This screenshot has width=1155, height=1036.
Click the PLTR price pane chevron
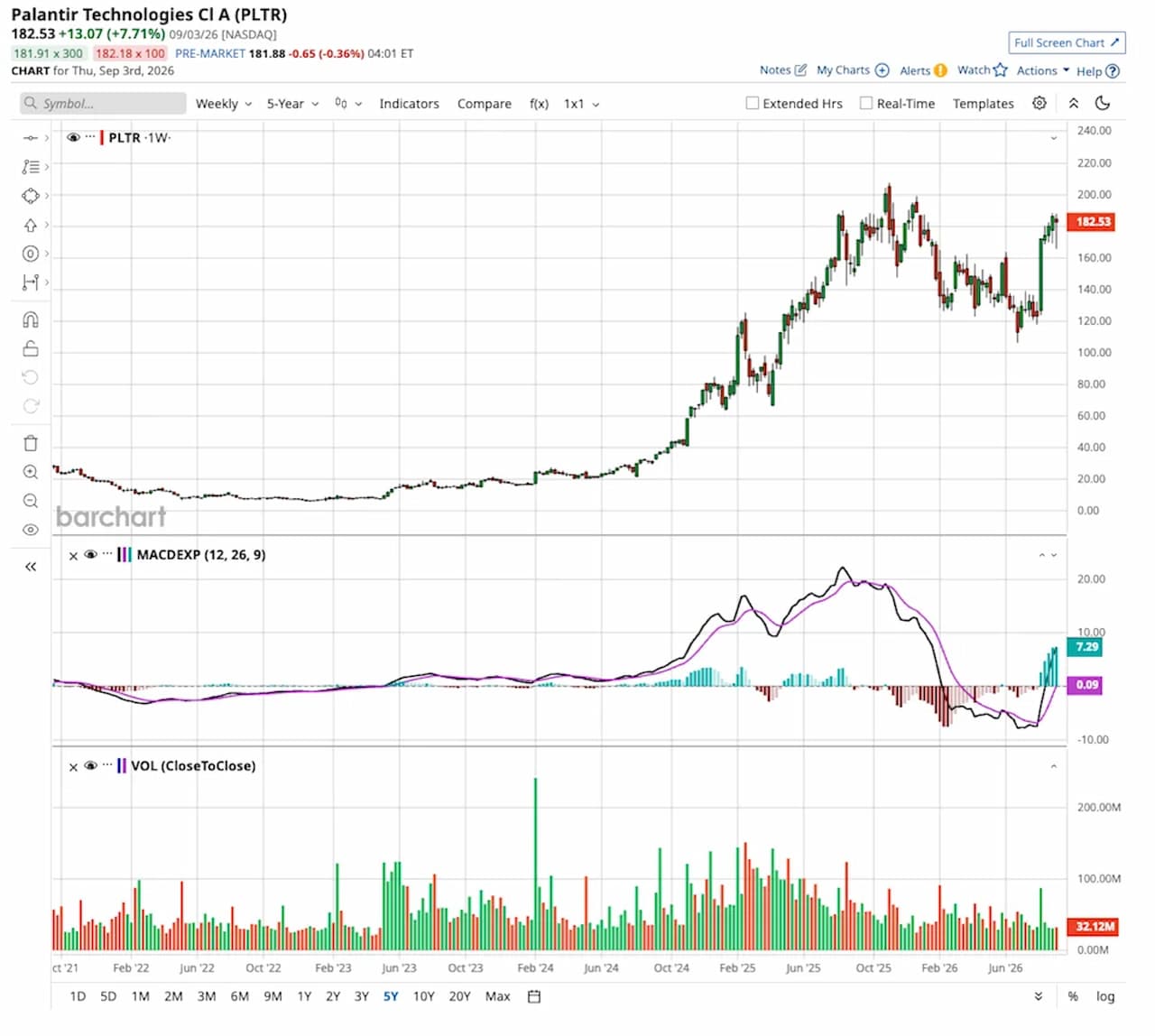[1054, 138]
